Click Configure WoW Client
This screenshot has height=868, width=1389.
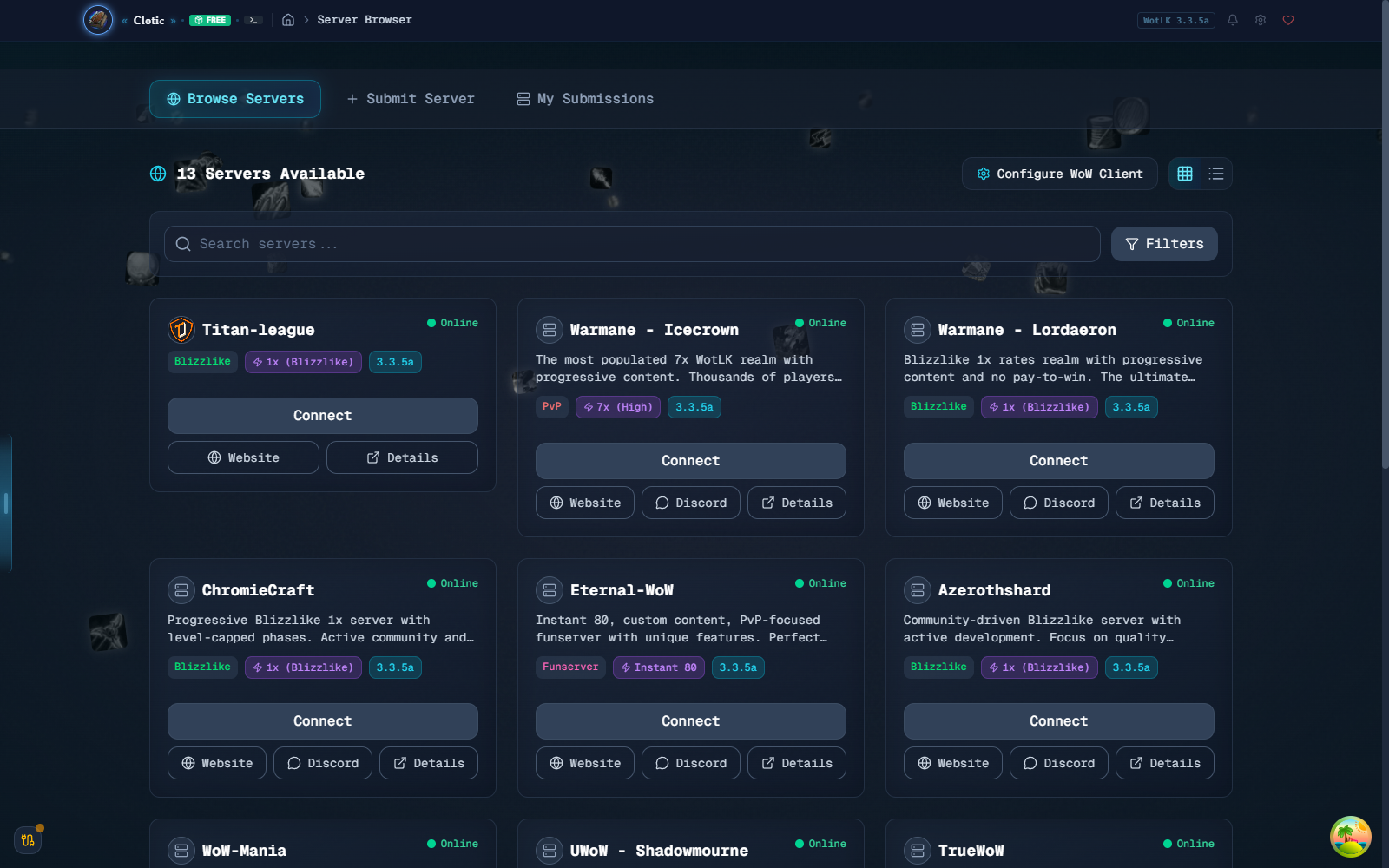[x=1059, y=174]
